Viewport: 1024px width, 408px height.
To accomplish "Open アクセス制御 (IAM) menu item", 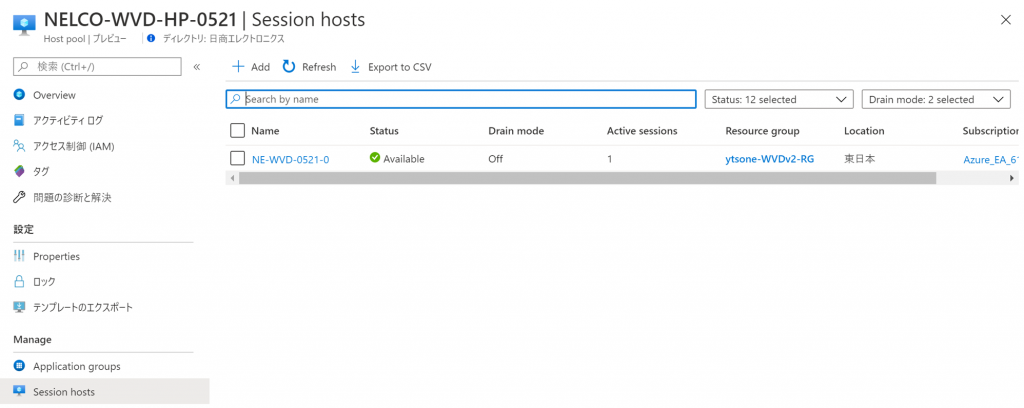I will tap(73, 146).
